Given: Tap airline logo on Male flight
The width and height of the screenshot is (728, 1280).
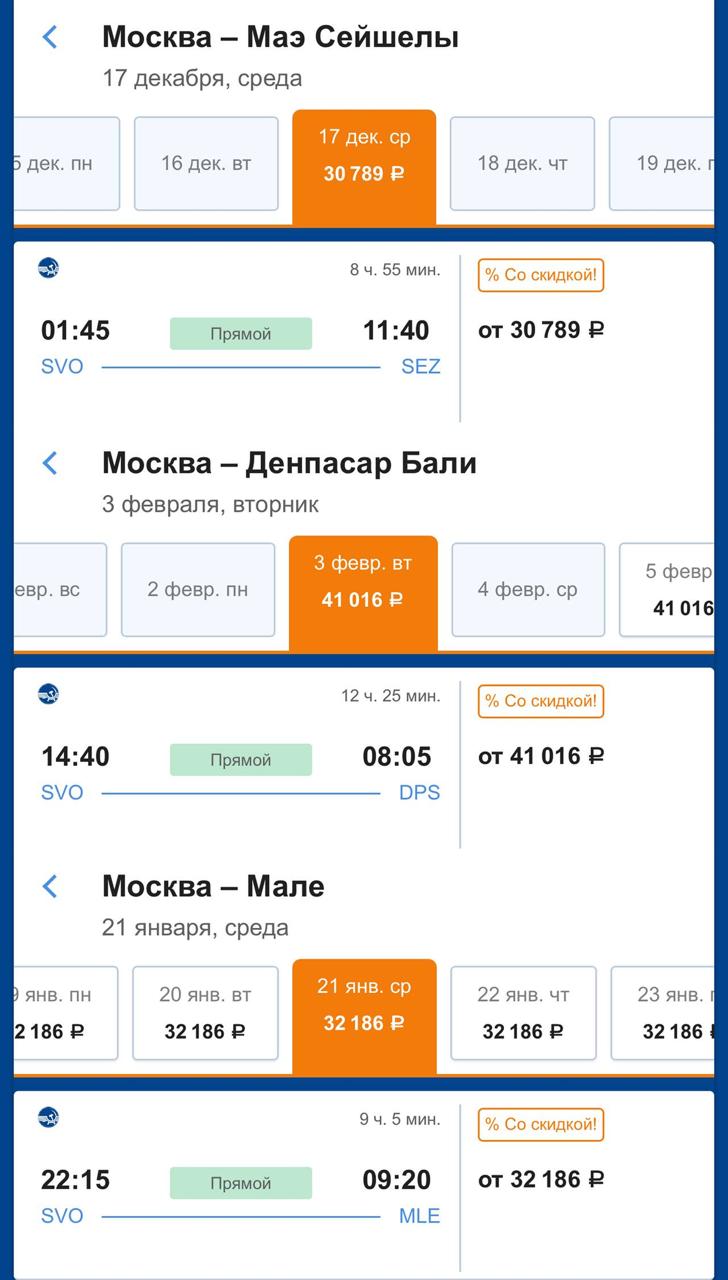Looking at the screenshot, I should click(x=49, y=1117).
